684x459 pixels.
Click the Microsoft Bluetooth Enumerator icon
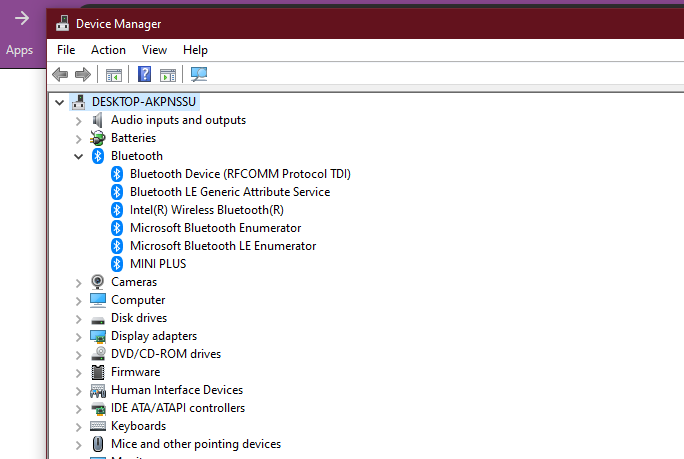pyautogui.click(x=117, y=228)
